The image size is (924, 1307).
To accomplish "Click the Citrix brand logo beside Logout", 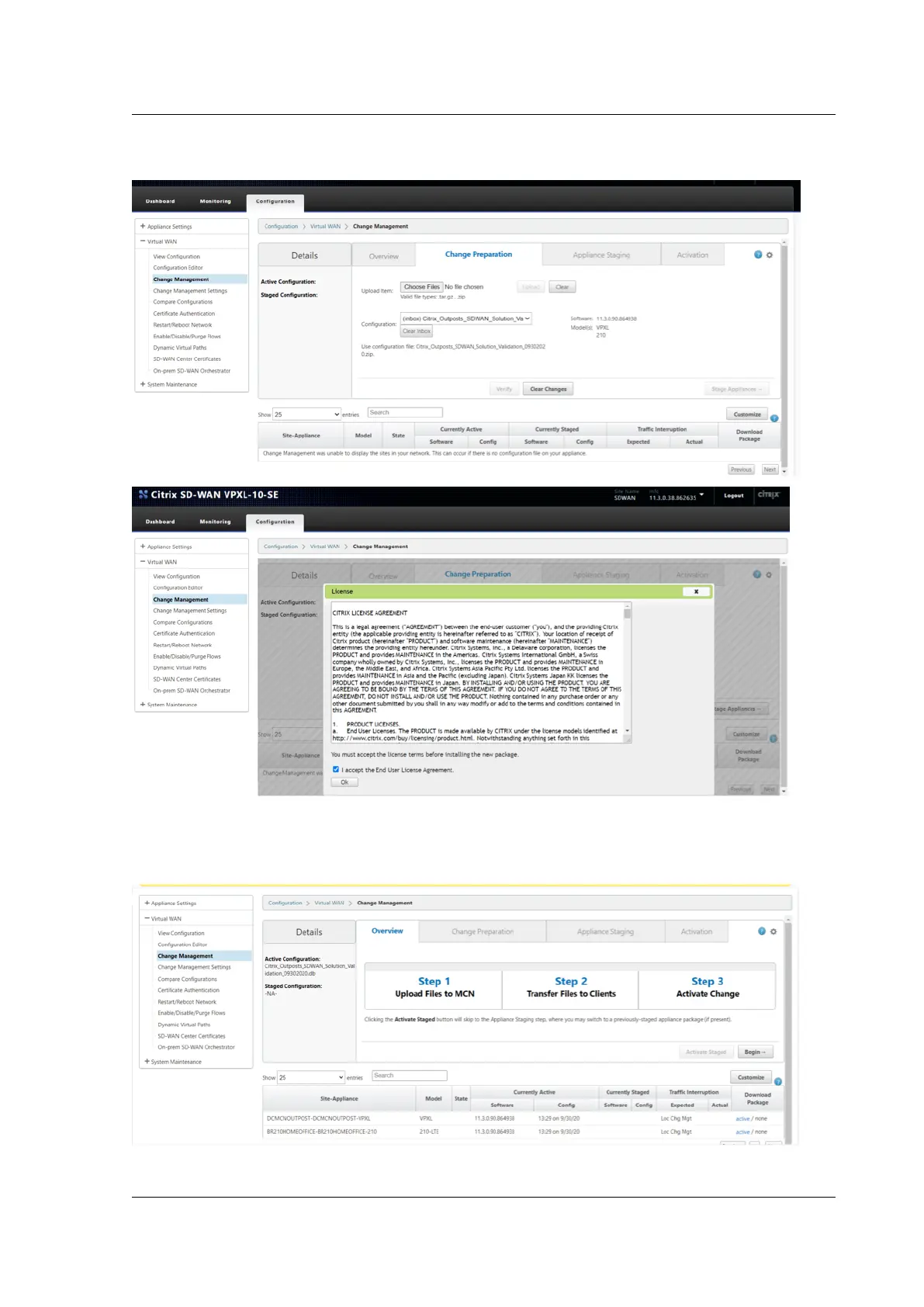I will tap(768, 494).
